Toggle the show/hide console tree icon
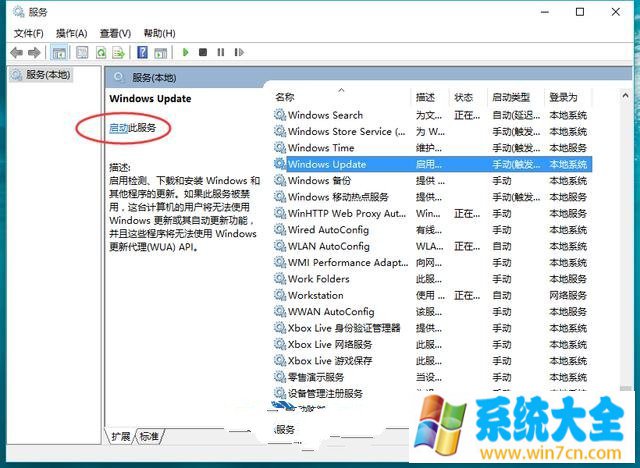Screen dimensions: 640x468 click(59, 52)
